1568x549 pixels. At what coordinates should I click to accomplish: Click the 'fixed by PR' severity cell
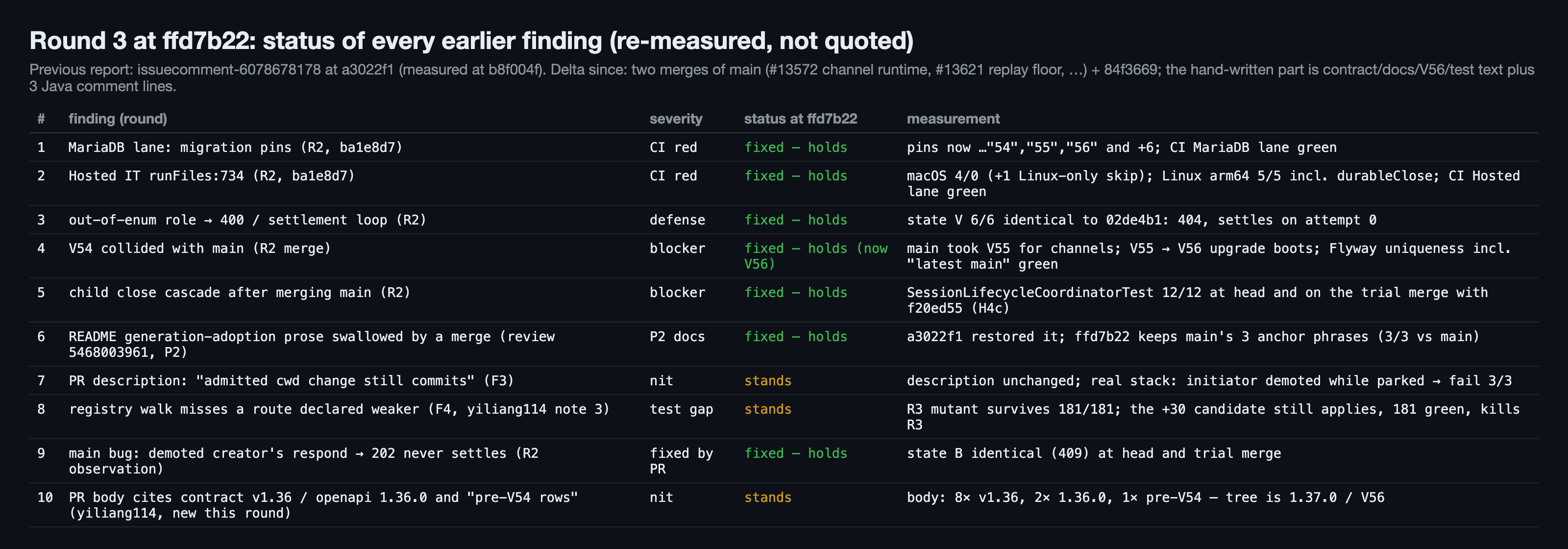pyautogui.click(x=681, y=461)
